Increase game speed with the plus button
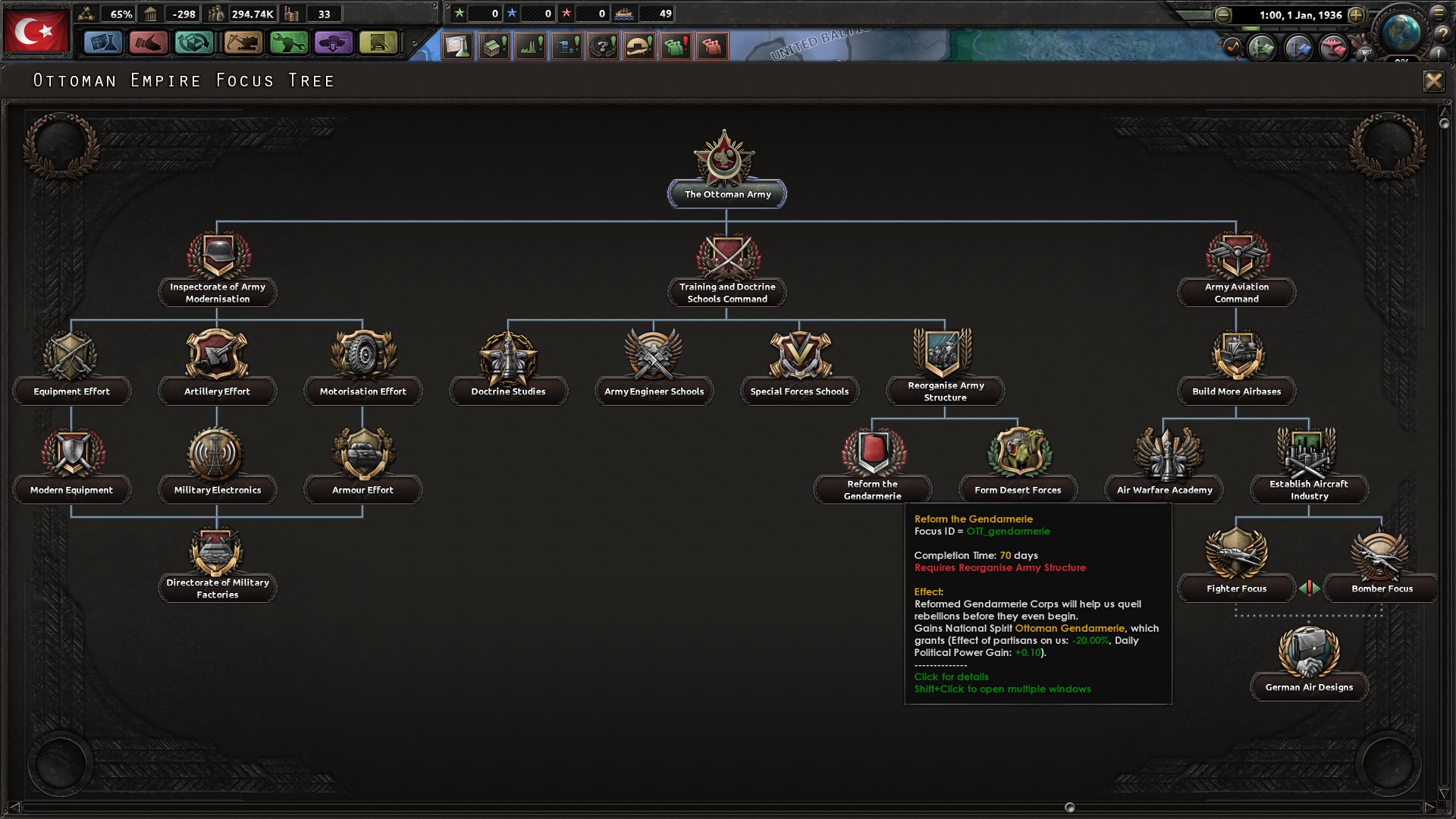Viewport: 1456px width, 819px height. coord(1357,14)
